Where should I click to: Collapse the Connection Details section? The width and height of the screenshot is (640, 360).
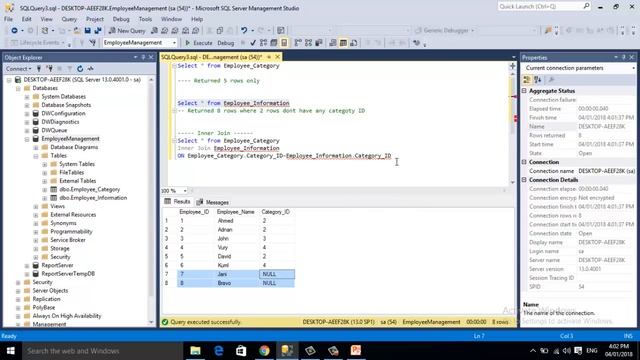point(524,180)
